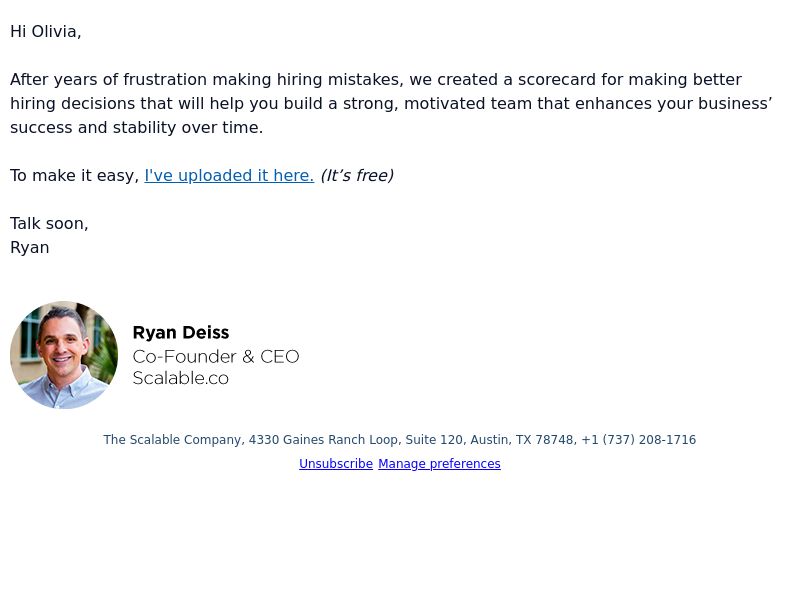Click the "Scalable.co" text in the signature
This screenshot has height=600, width=800.
(181, 378)
